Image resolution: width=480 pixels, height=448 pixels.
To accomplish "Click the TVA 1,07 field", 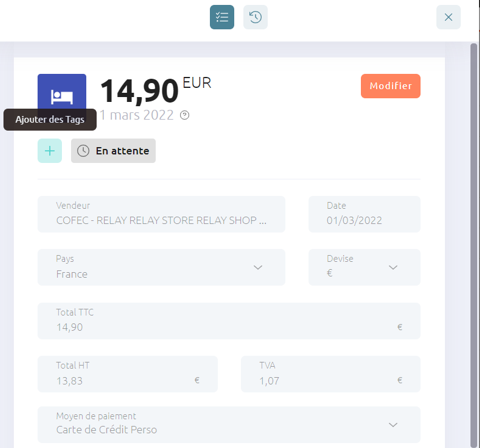I will coord(331,374).
